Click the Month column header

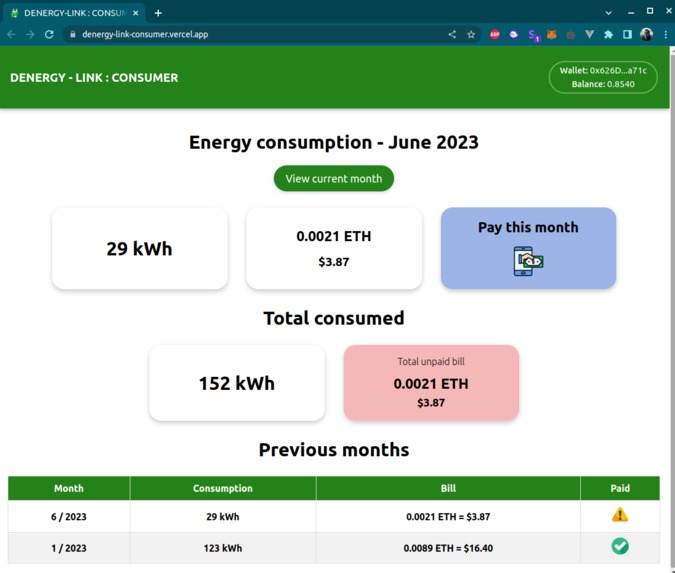point(69,488)
